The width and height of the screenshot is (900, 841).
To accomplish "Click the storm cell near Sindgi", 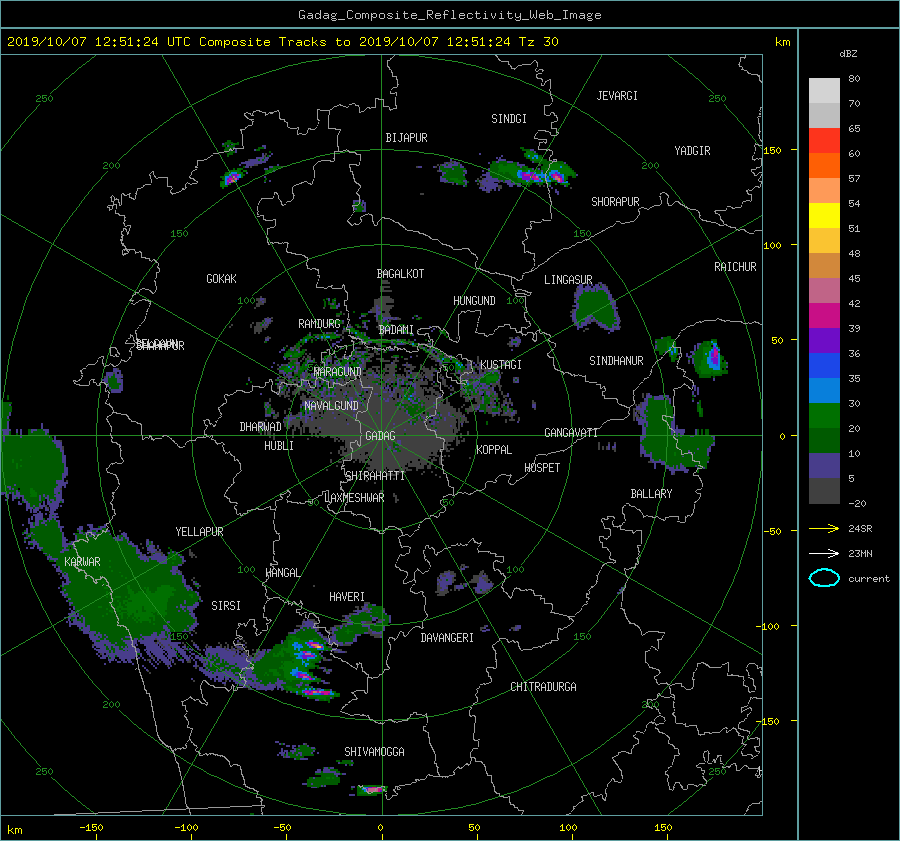I will click(x=531, y=171).
